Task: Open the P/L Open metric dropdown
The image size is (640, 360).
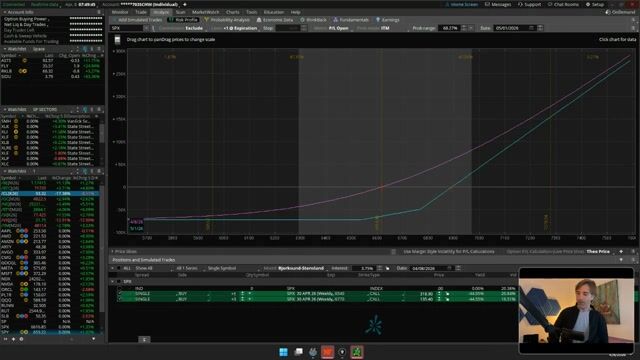Action: click(x=339, y=28)
